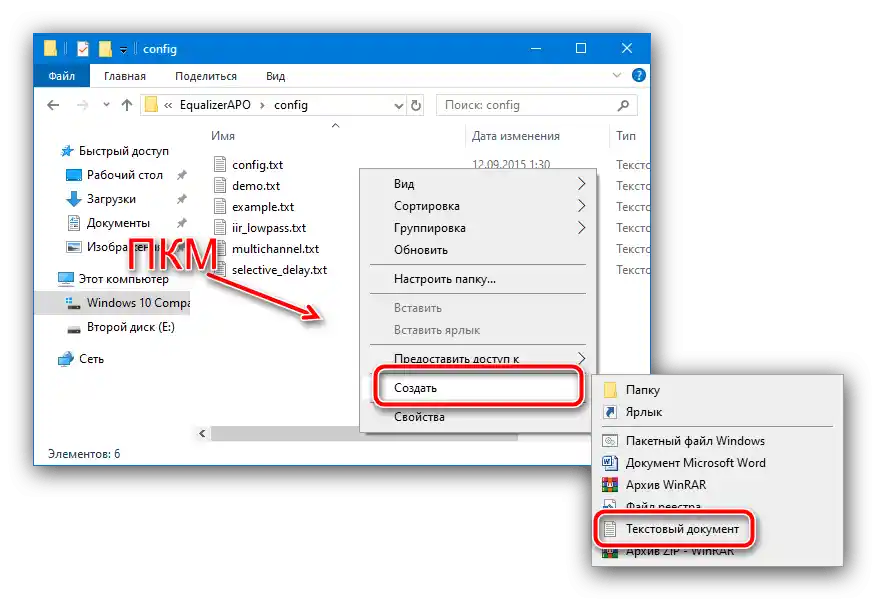The image size is (877, 600).
Task: Select the demo.txt file
Action: [x=256, y=186]
